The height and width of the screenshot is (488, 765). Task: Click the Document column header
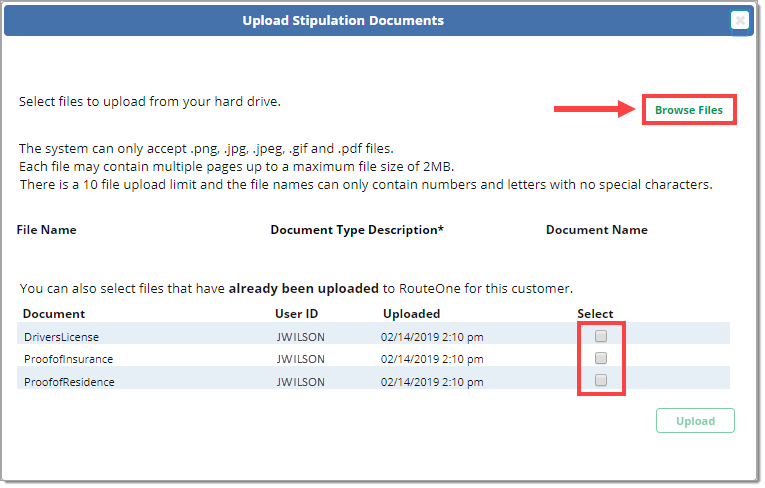coord(52,314)
